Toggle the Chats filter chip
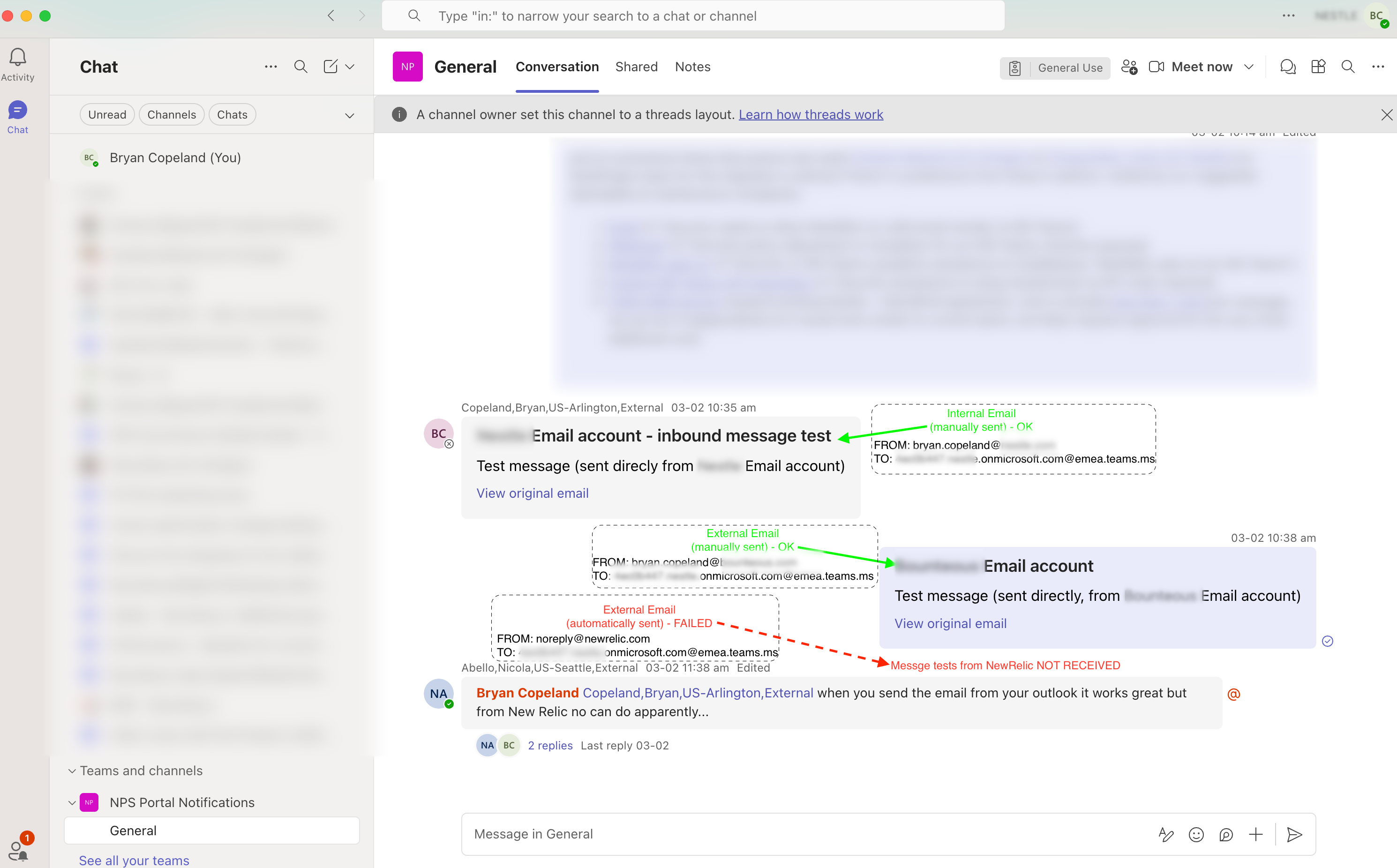The width and height of the screenshot is (1397, 868). point(232,115)
